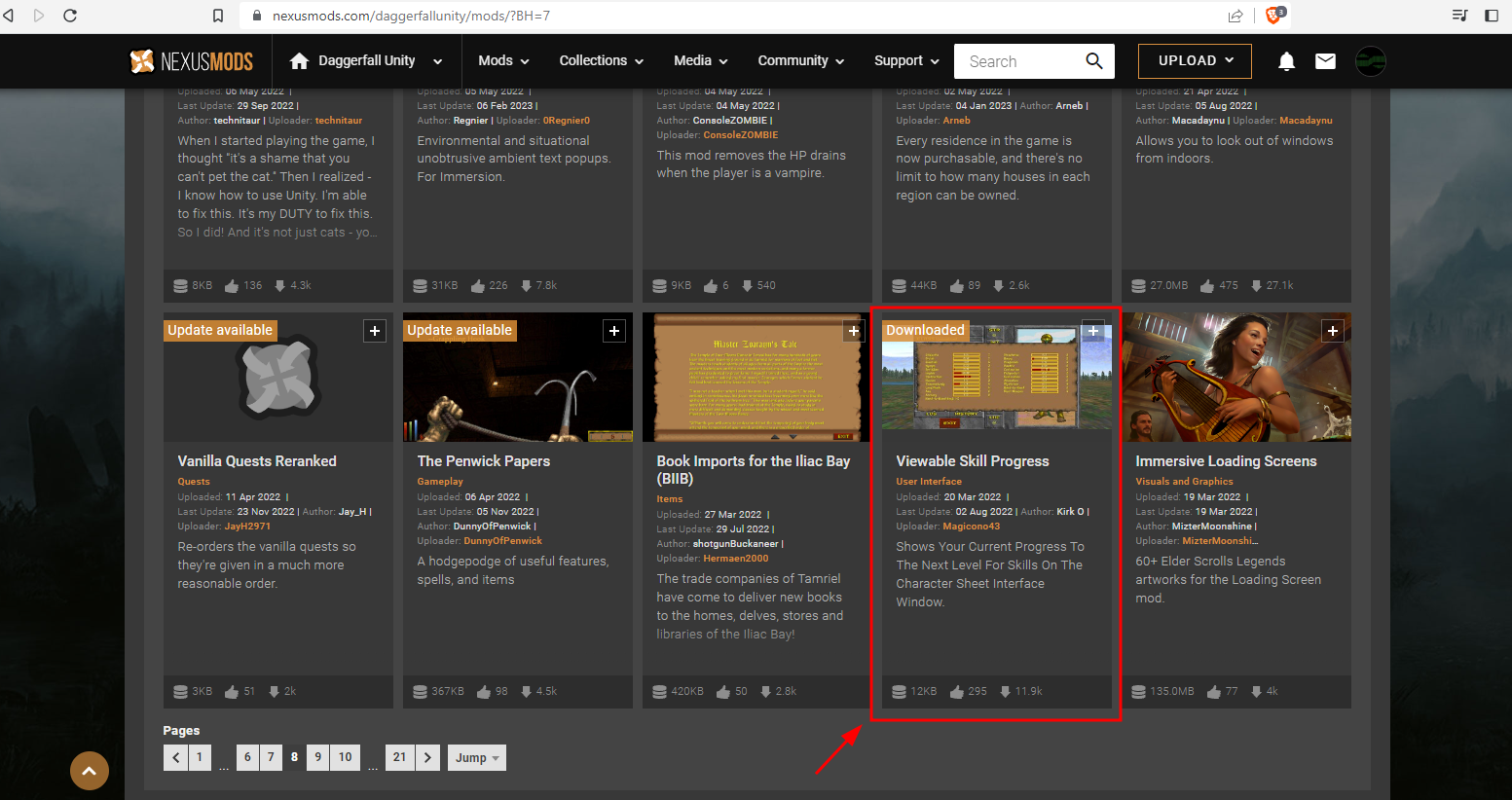Toggle the plus on Immersive Loading Screens
The image size is (1512, 800).
tap(1333, 331)
